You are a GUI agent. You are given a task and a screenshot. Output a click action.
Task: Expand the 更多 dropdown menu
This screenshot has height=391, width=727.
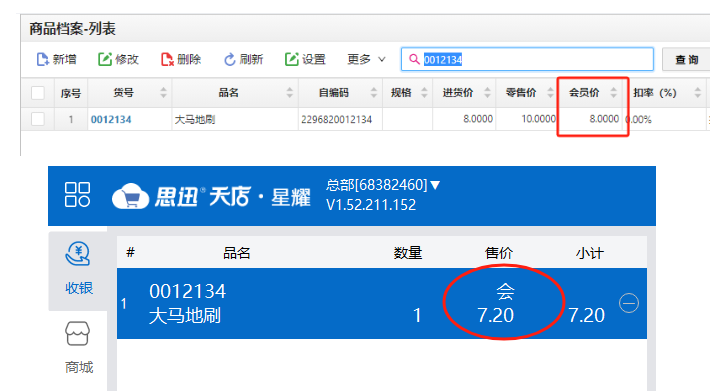366,59
